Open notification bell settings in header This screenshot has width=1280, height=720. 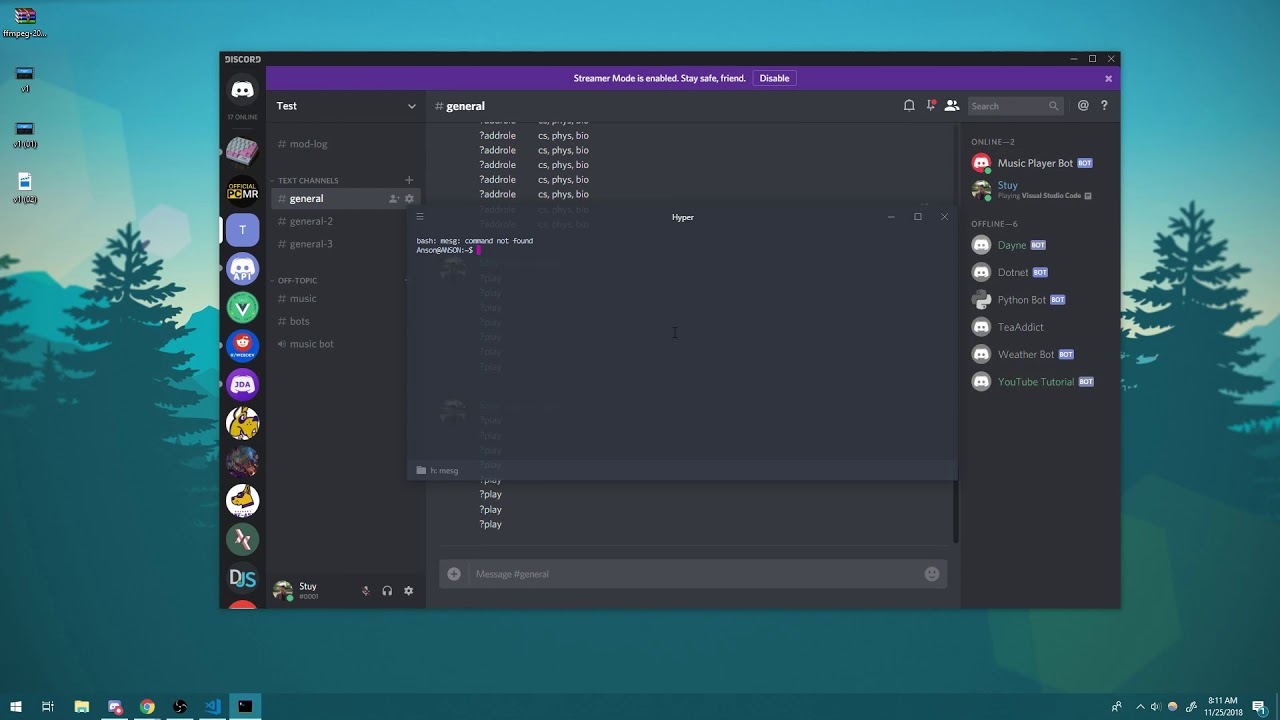tap(909, 106)
